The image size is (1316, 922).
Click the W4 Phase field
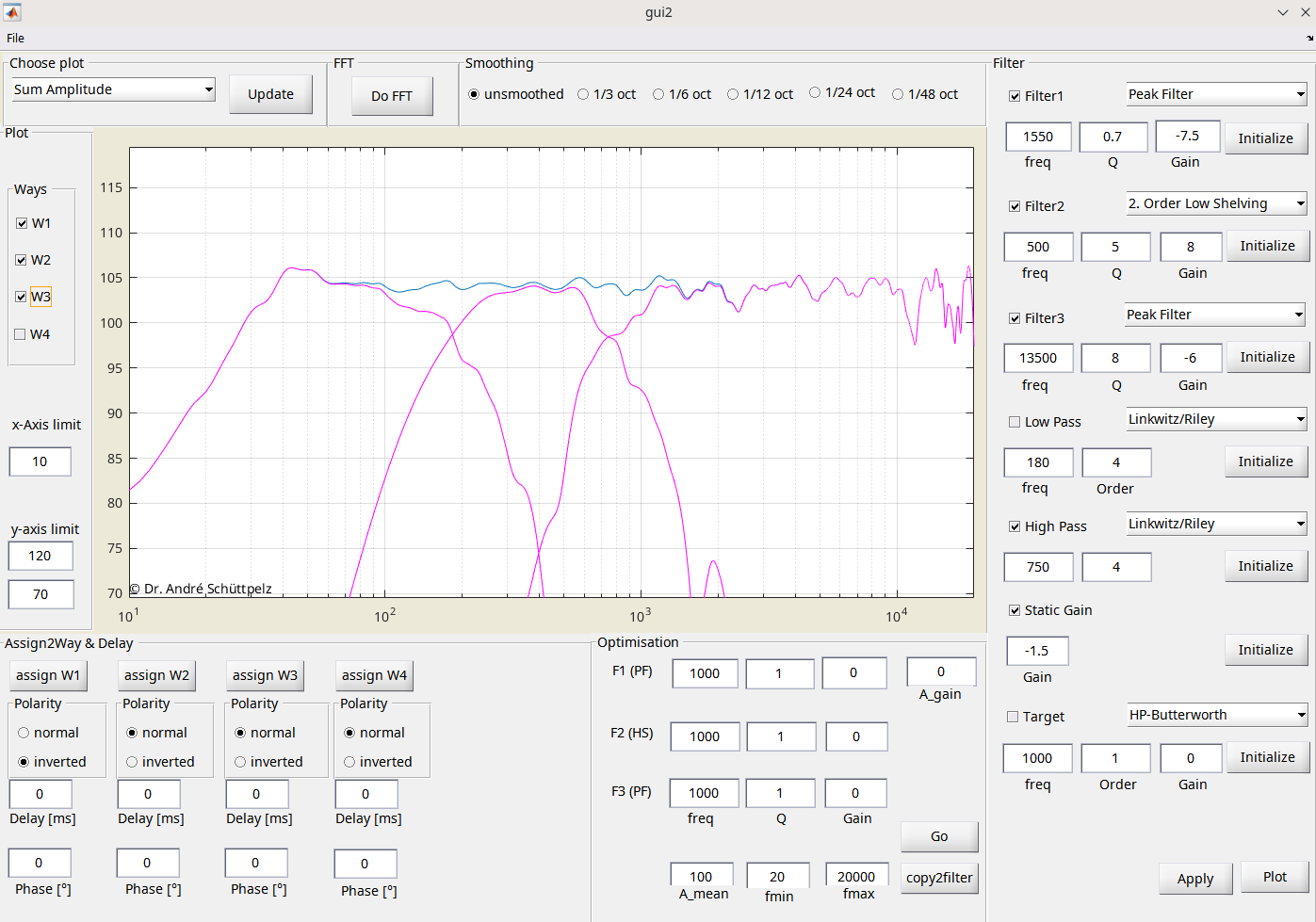pos(365,864)
